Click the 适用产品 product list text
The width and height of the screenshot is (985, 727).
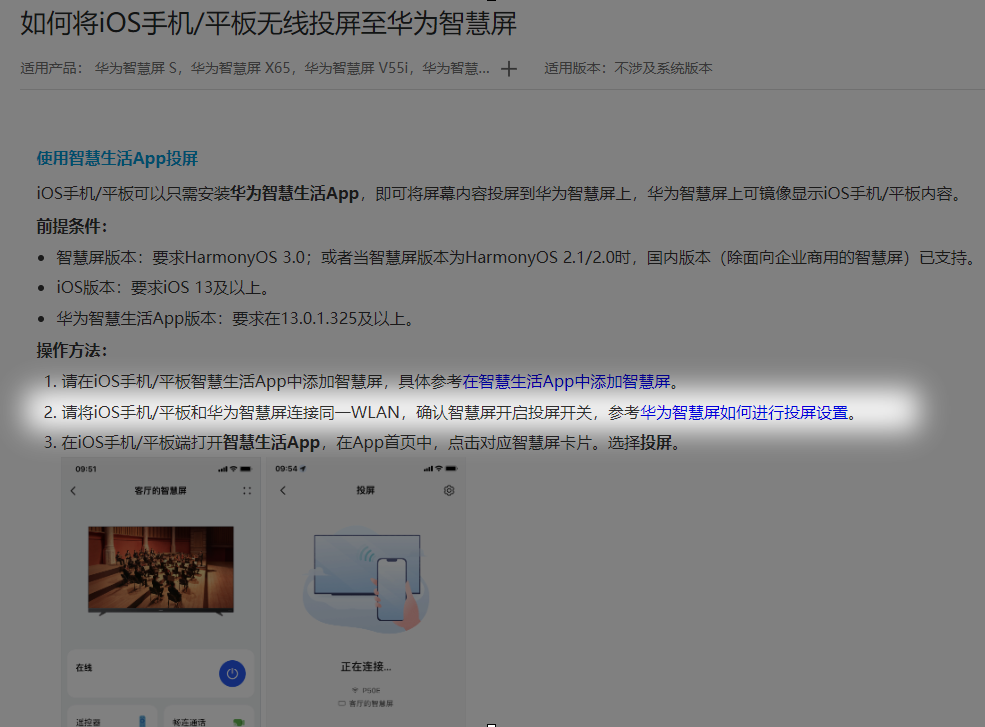(x=254, y=68)
